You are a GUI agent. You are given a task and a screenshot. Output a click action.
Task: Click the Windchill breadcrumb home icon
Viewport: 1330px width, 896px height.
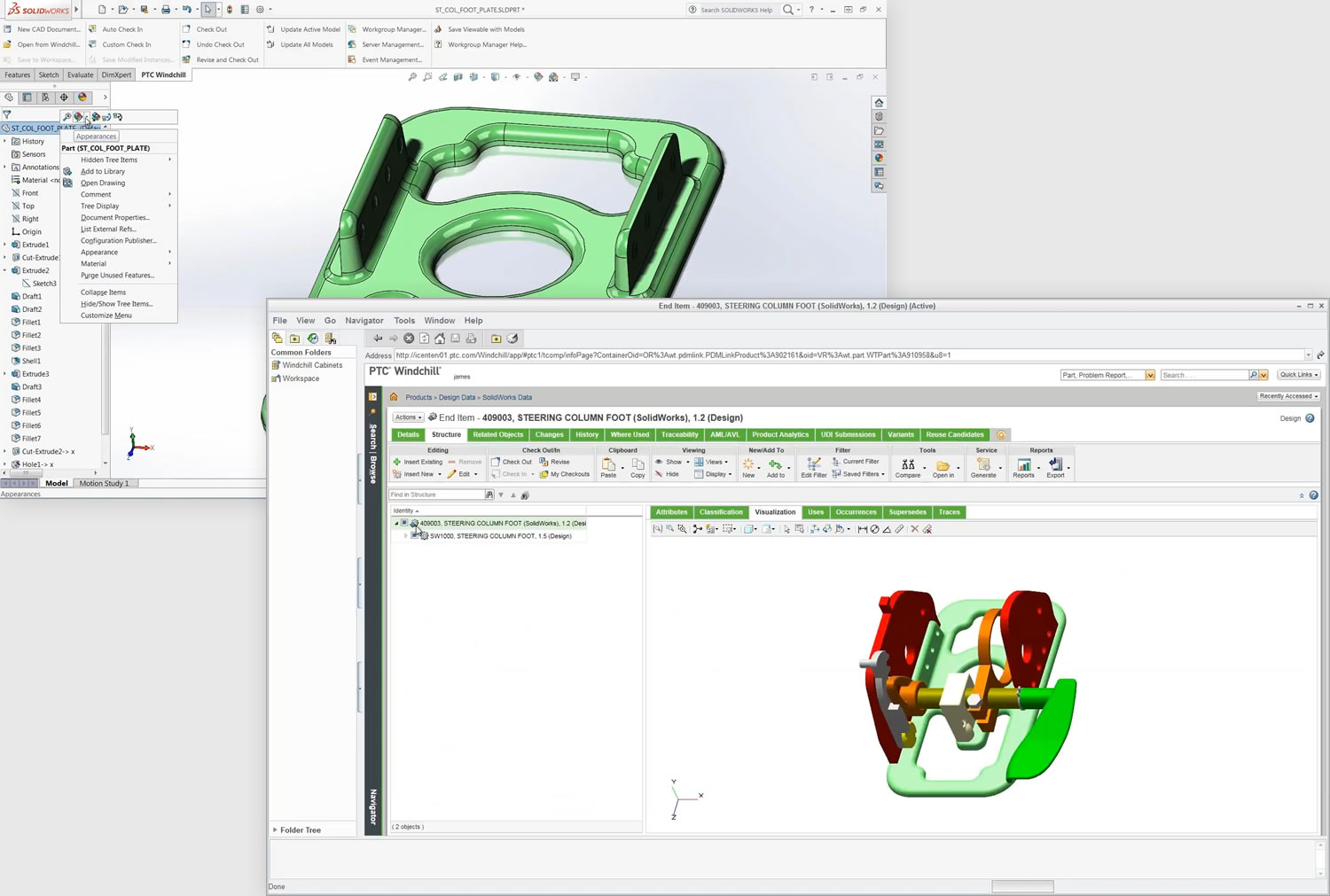click(394, 397)
